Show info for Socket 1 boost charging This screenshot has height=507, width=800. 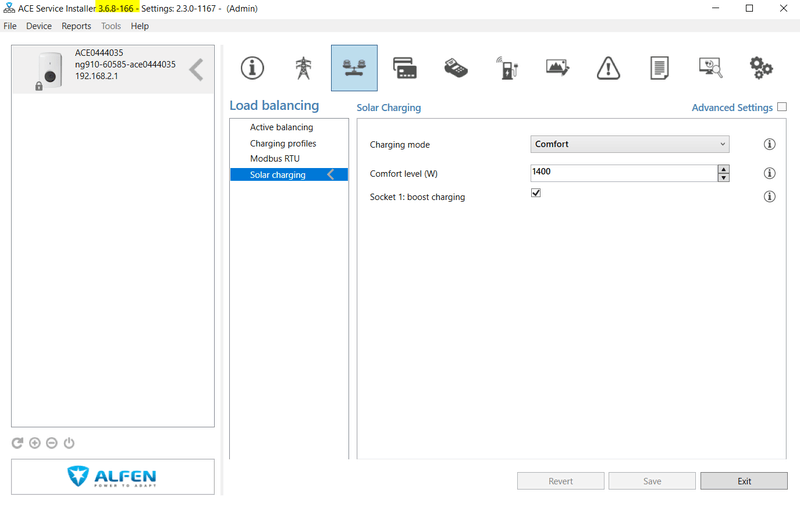point(769,196)
